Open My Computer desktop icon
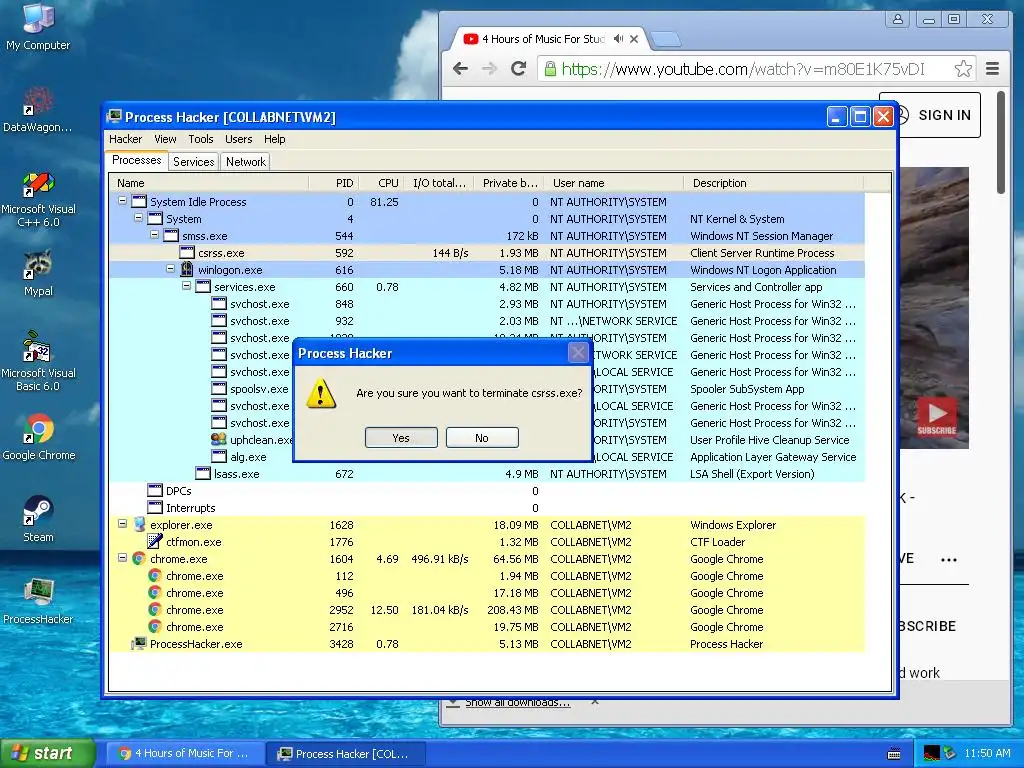1024x768 pixels. pos(38,26)
